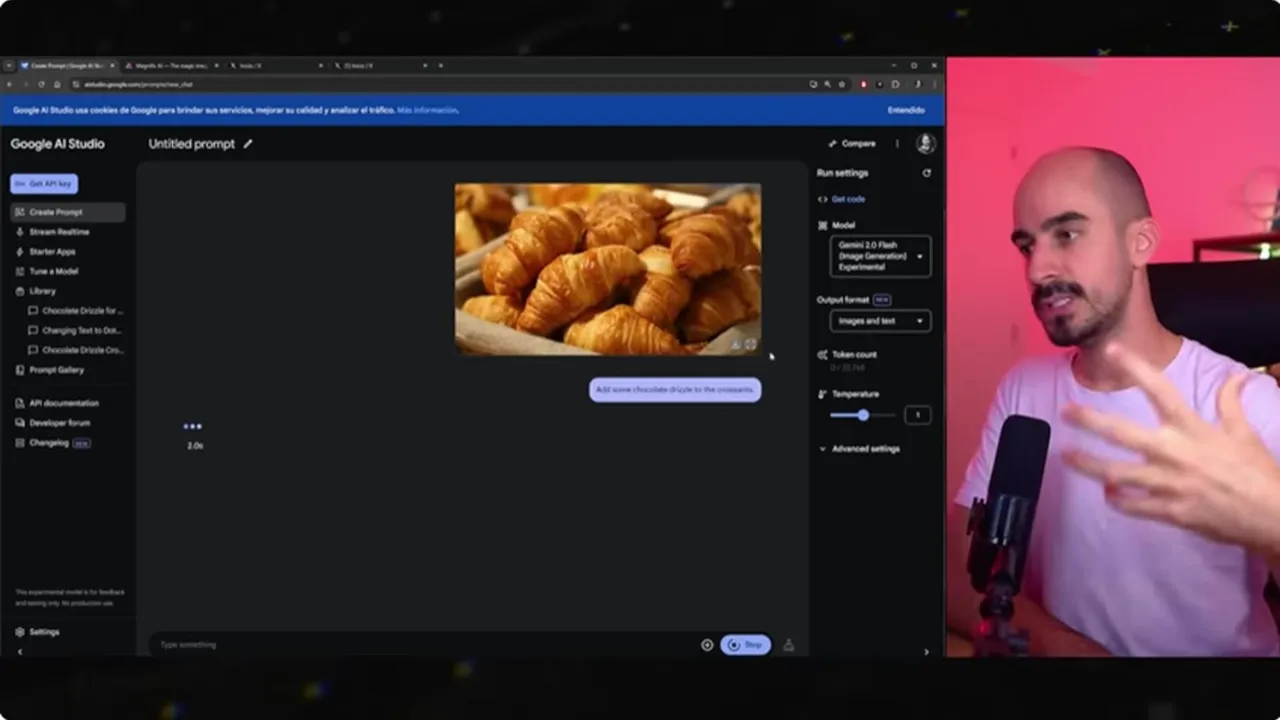
Task: Click the clear chat icon beside Stop
Action: click(x=789, y=645)
